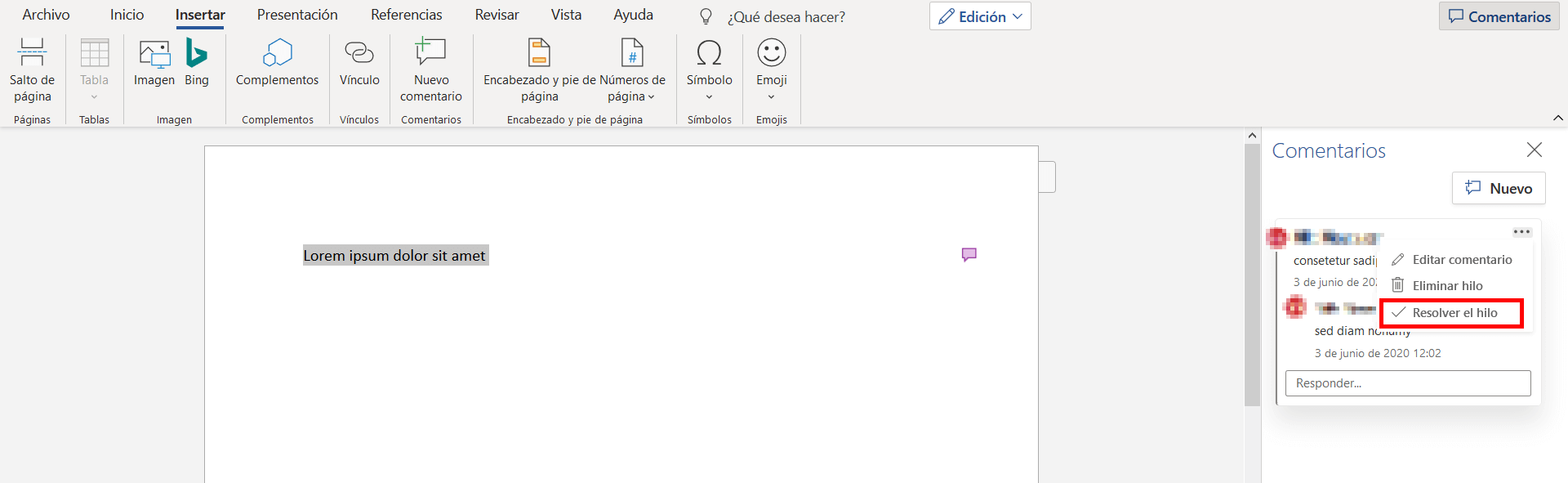Click the ¿Qué desea hacer? search box
Viewport: 1568px width, 483px height.
(x=786, y=16)
